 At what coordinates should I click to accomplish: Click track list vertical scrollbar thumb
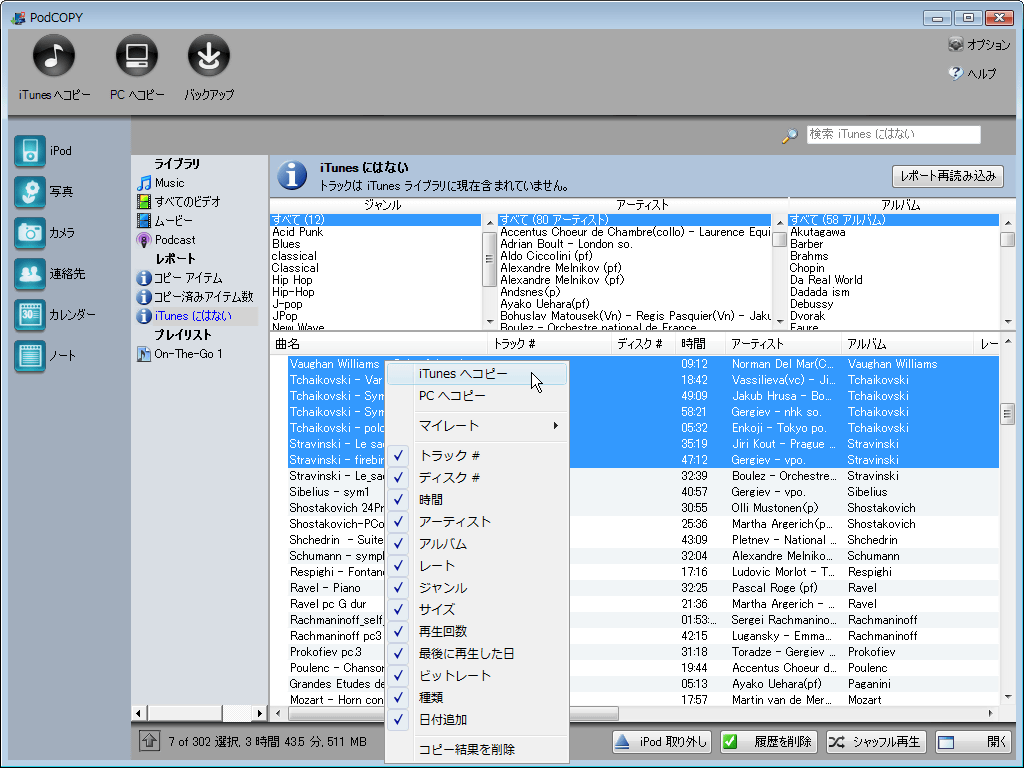(x=1008, y=413)
